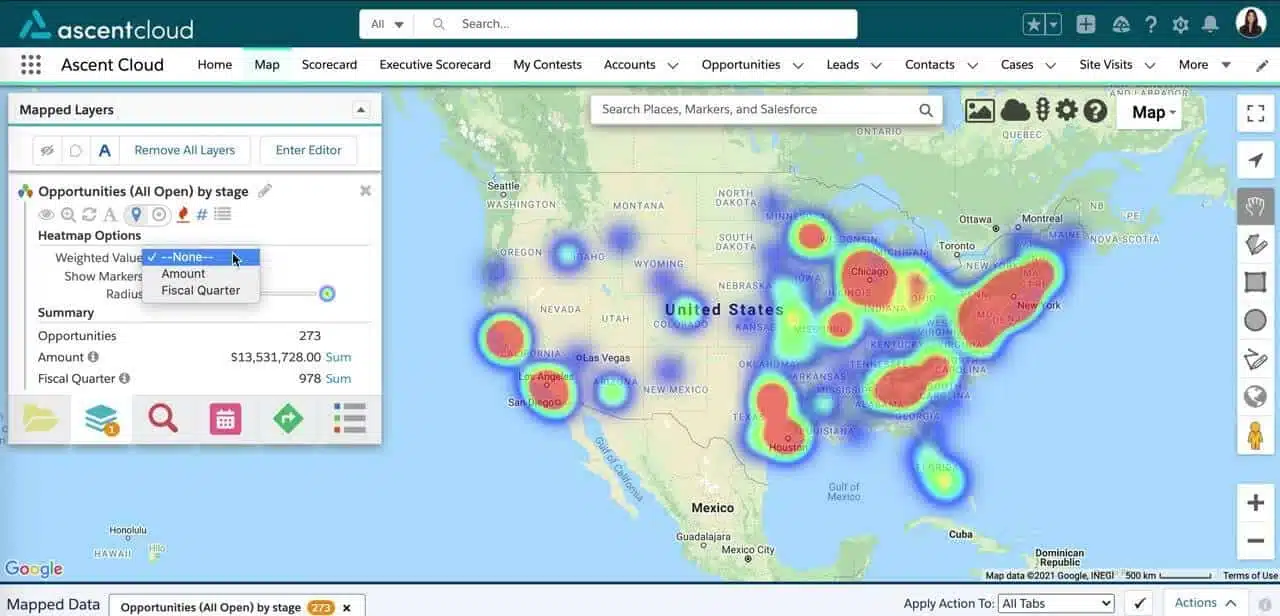1280x616 pixels.
Task: Switch layer to marker pin mode
Action: pos(136,214)
